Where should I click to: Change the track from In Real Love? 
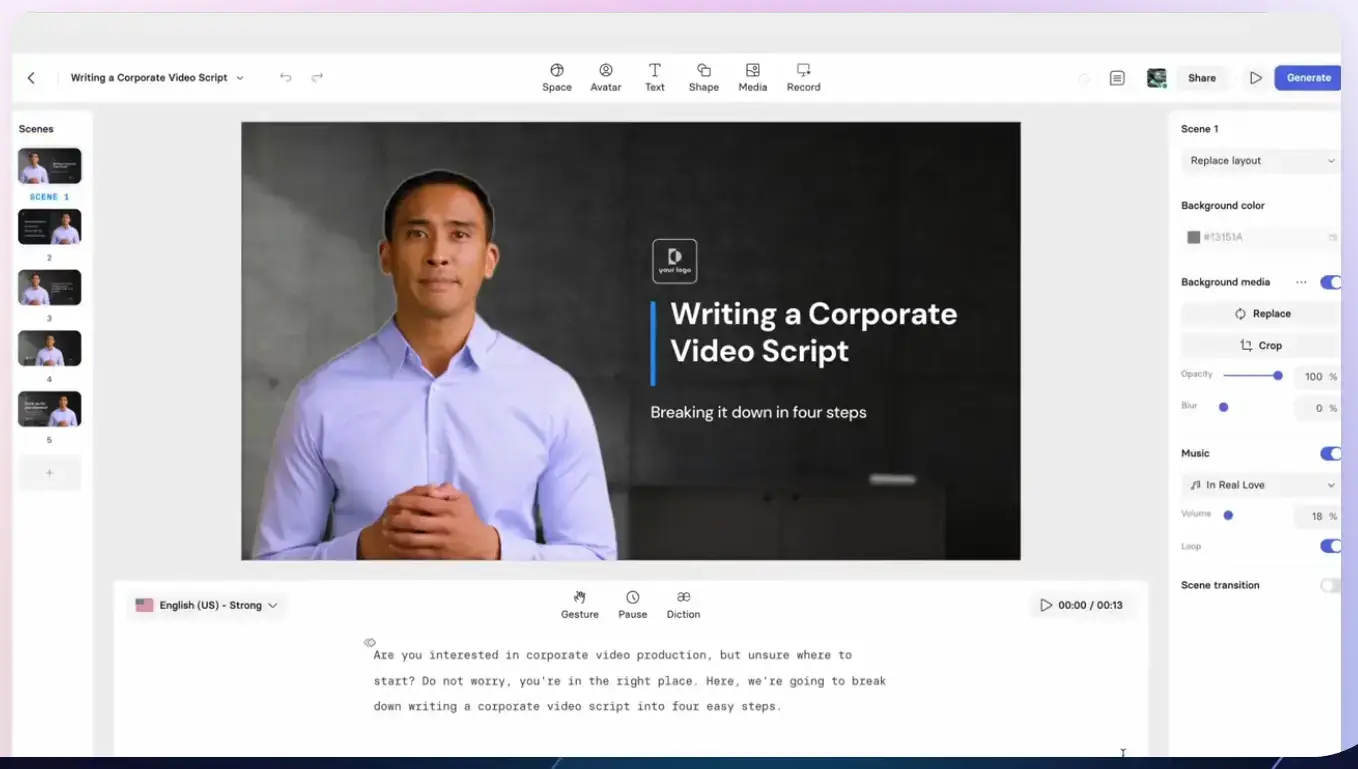1260,485
